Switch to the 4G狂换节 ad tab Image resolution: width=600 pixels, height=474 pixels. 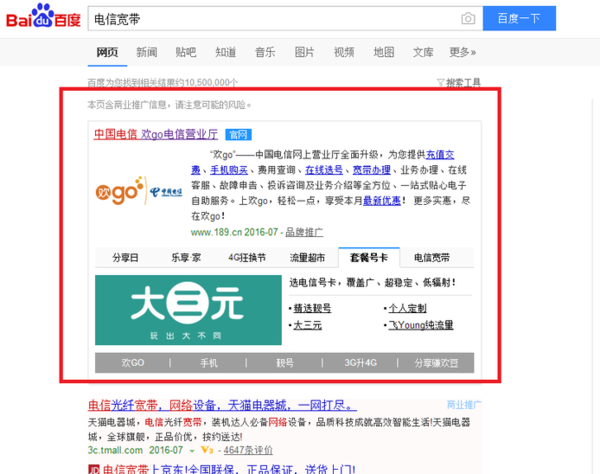point(247,258)
